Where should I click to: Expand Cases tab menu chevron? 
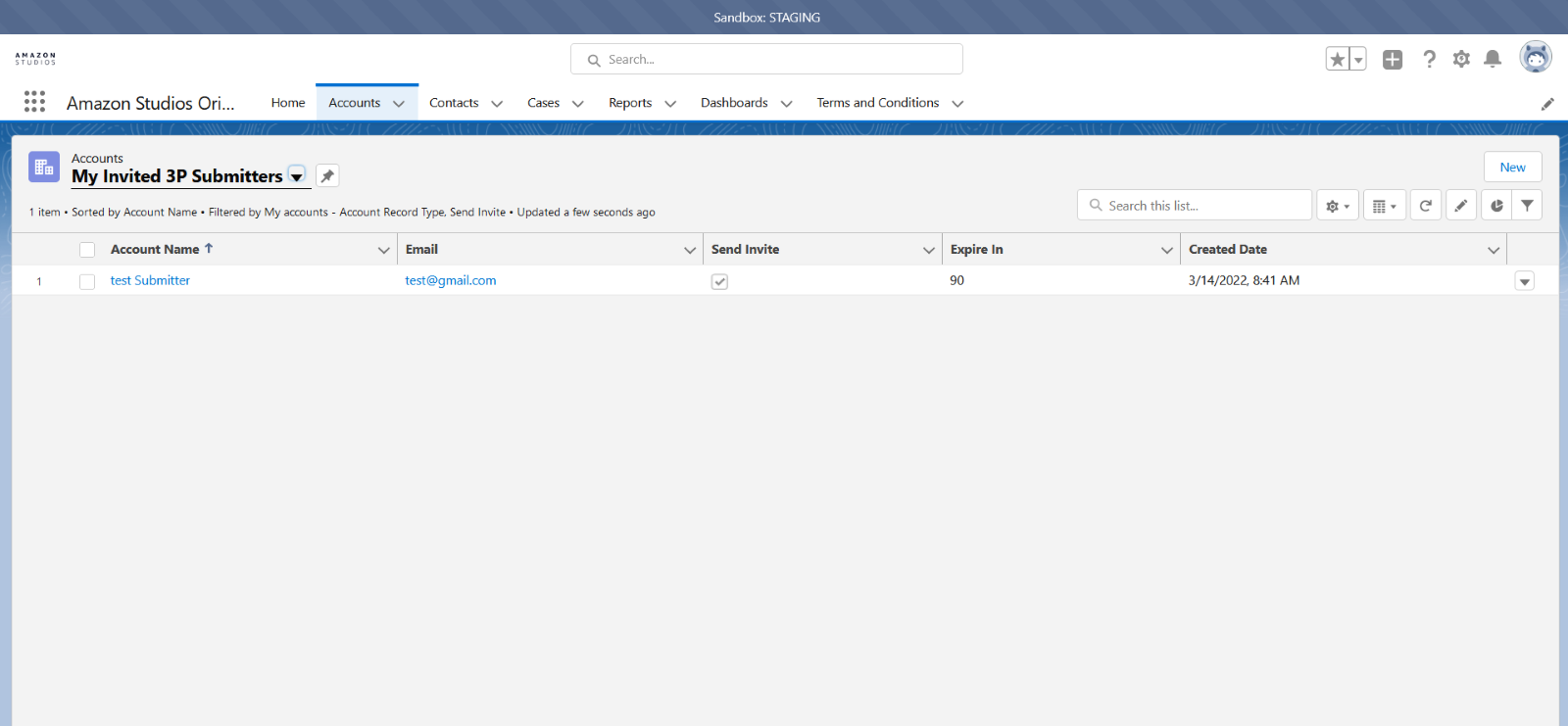578,104
